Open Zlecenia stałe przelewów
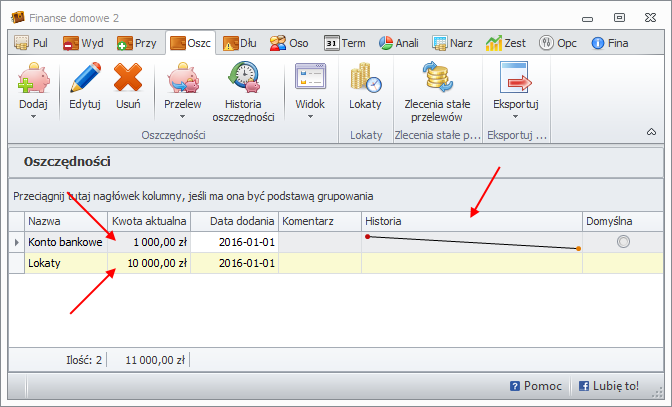This screenshot has width=672, height=407. point(436,78)
